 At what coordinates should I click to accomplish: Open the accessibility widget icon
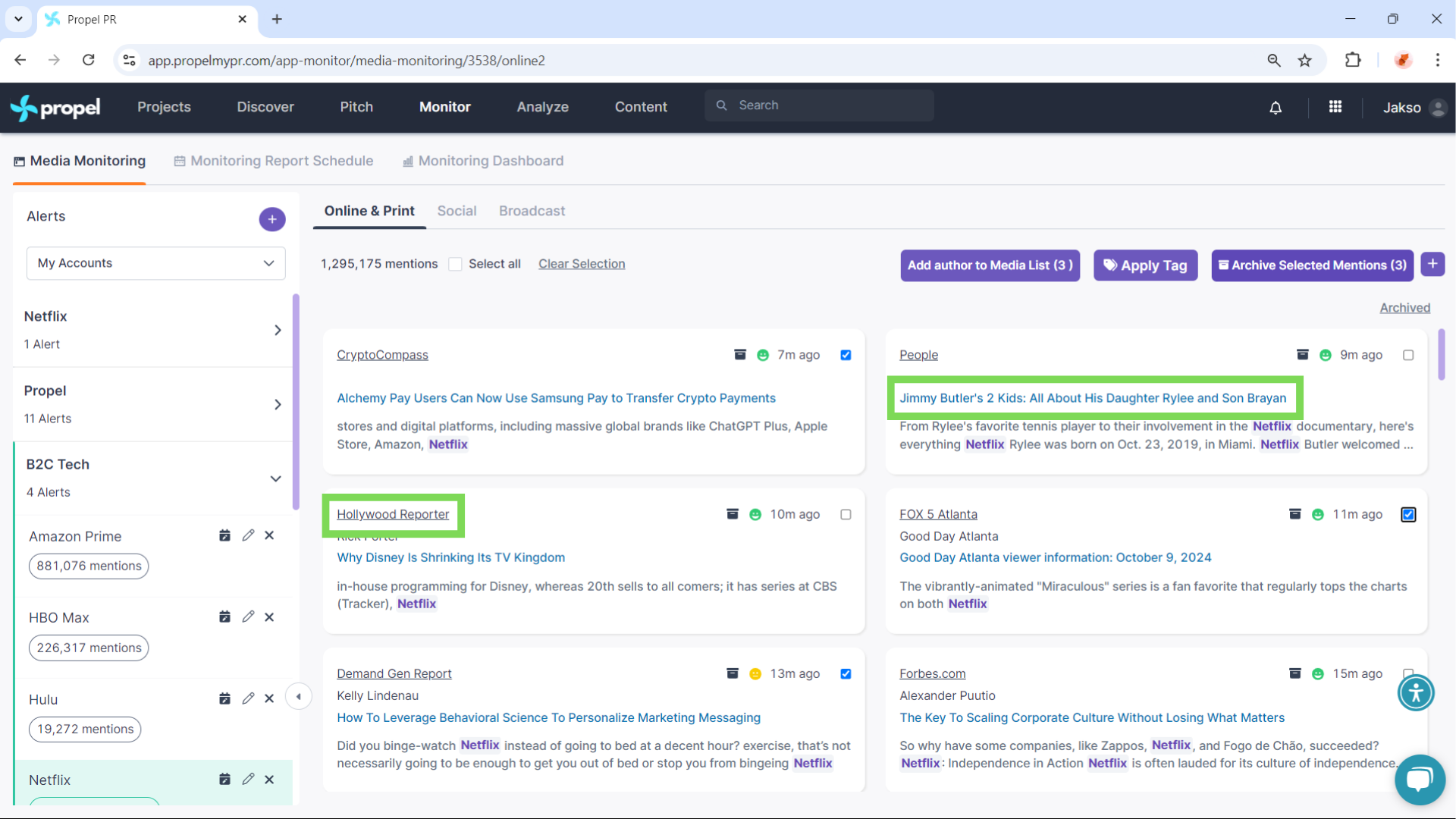pyautogui.click(x=1416, y=692)
